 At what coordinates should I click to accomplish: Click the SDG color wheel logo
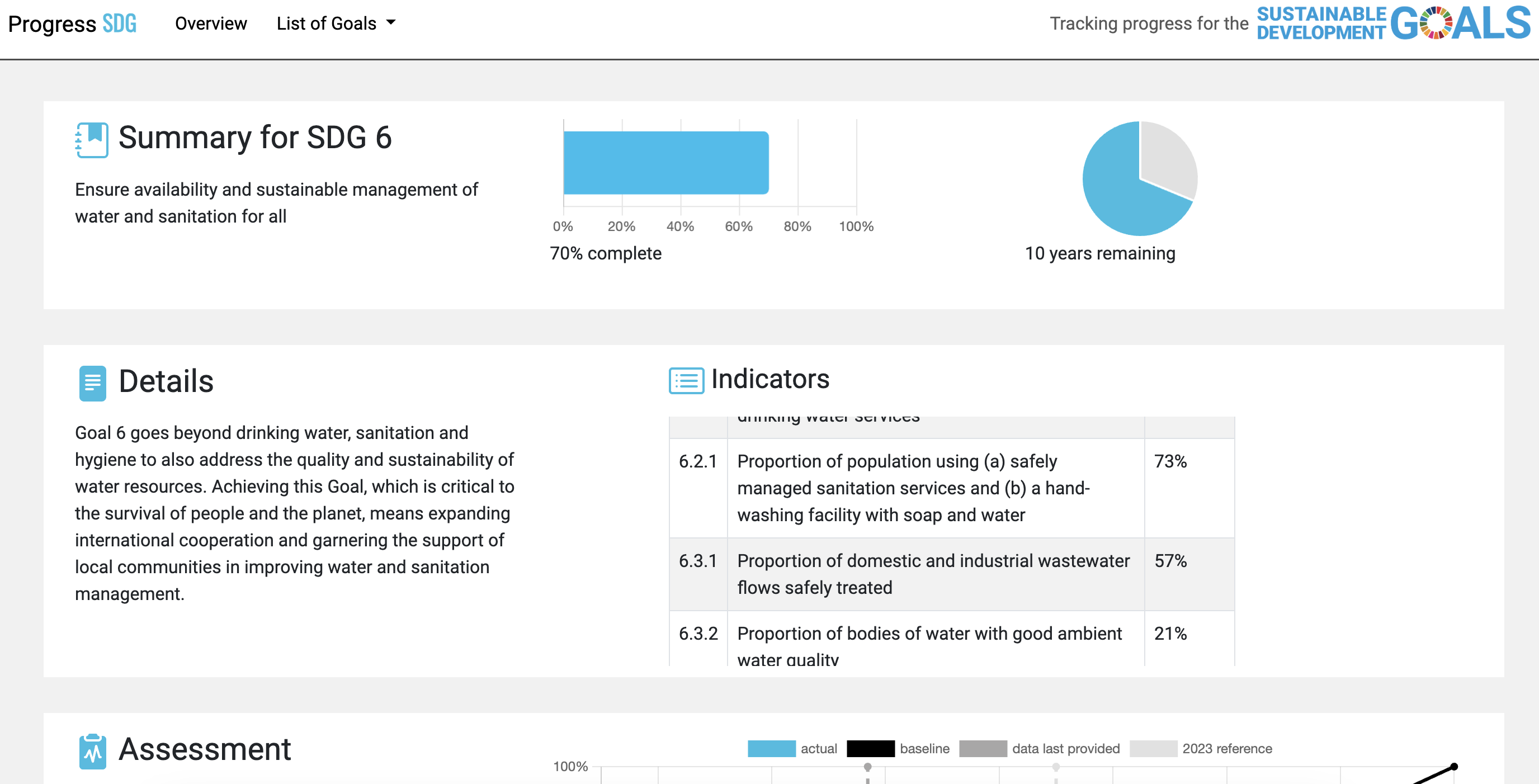pyautogui.click(x=1436, y=23)
